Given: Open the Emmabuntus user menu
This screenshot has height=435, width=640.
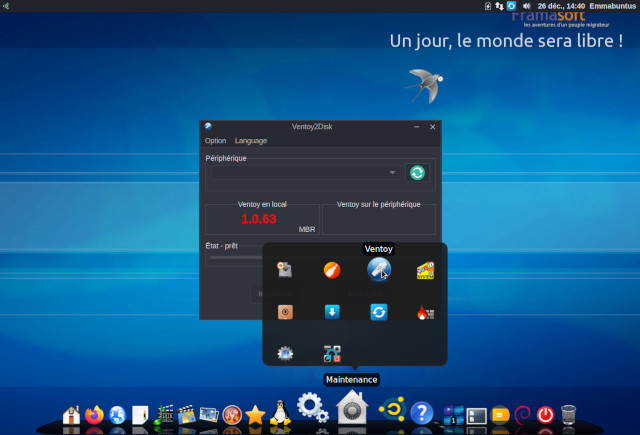Looking at the screenshot, I should click(612, 6).
